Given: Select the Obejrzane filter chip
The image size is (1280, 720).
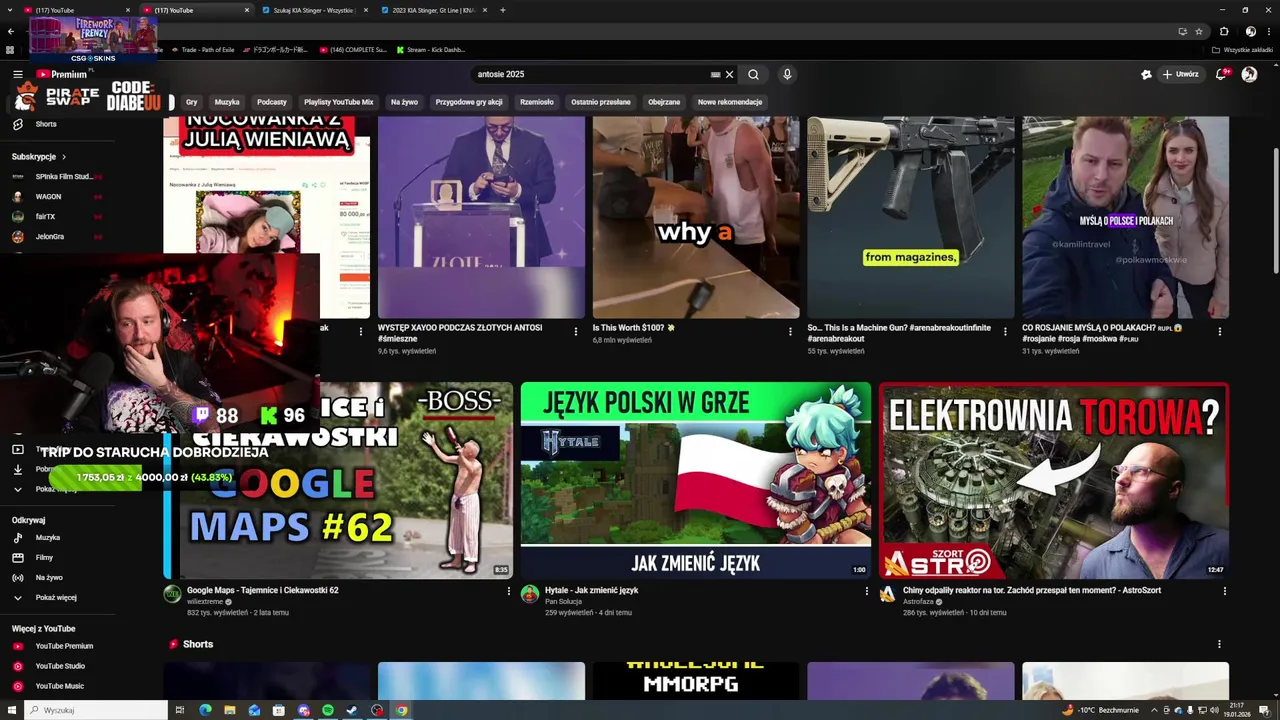Looking at the screenshot, I should pyautogui.click(x=664, y=102).
